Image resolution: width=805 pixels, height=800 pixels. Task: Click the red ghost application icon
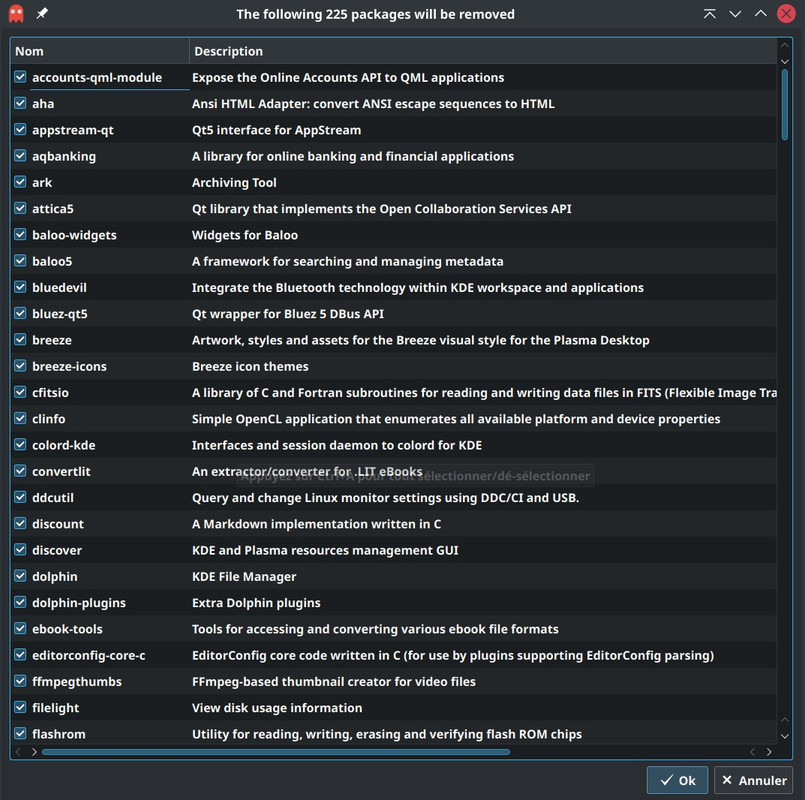pyautogui.click(x=16, y=14)
